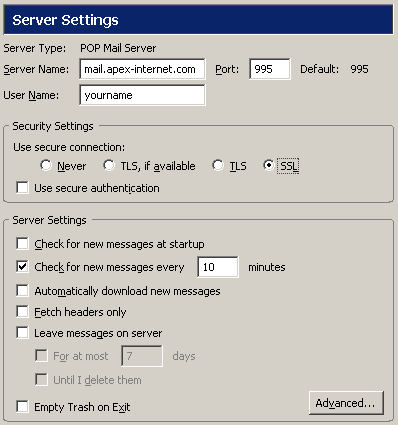Screen dimensions: 398x425
Task: Click the Default: 995 port value
Action: pyautogui.click(x=359, y=69)
